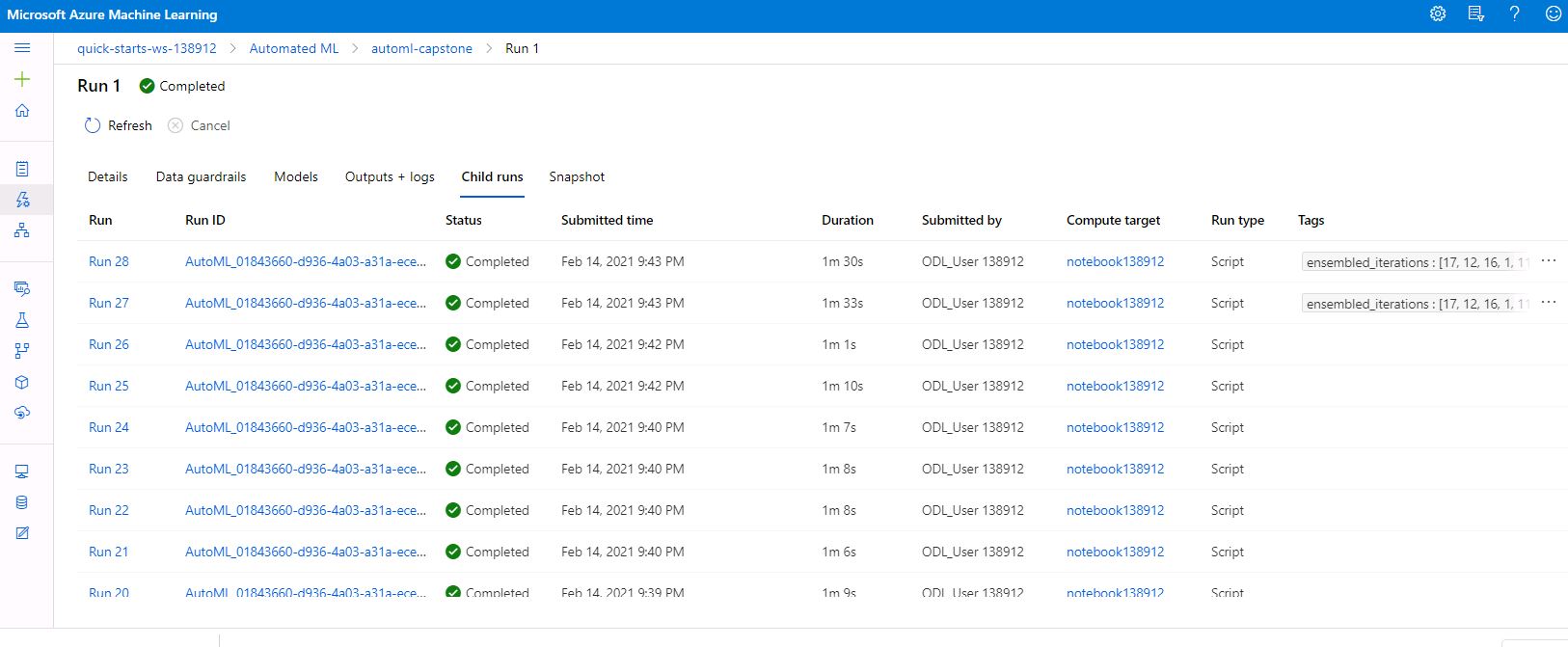Open Models cube icon in sidebar
Screen dimensions: 1568x647
click(22, 382)
